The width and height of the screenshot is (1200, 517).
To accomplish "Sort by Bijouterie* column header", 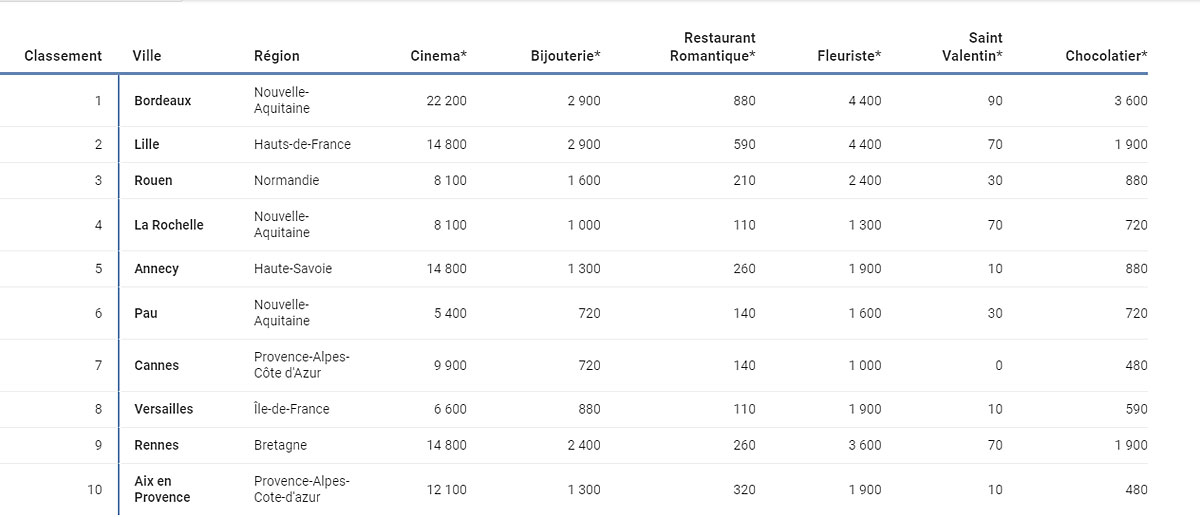I will (565, 56).
